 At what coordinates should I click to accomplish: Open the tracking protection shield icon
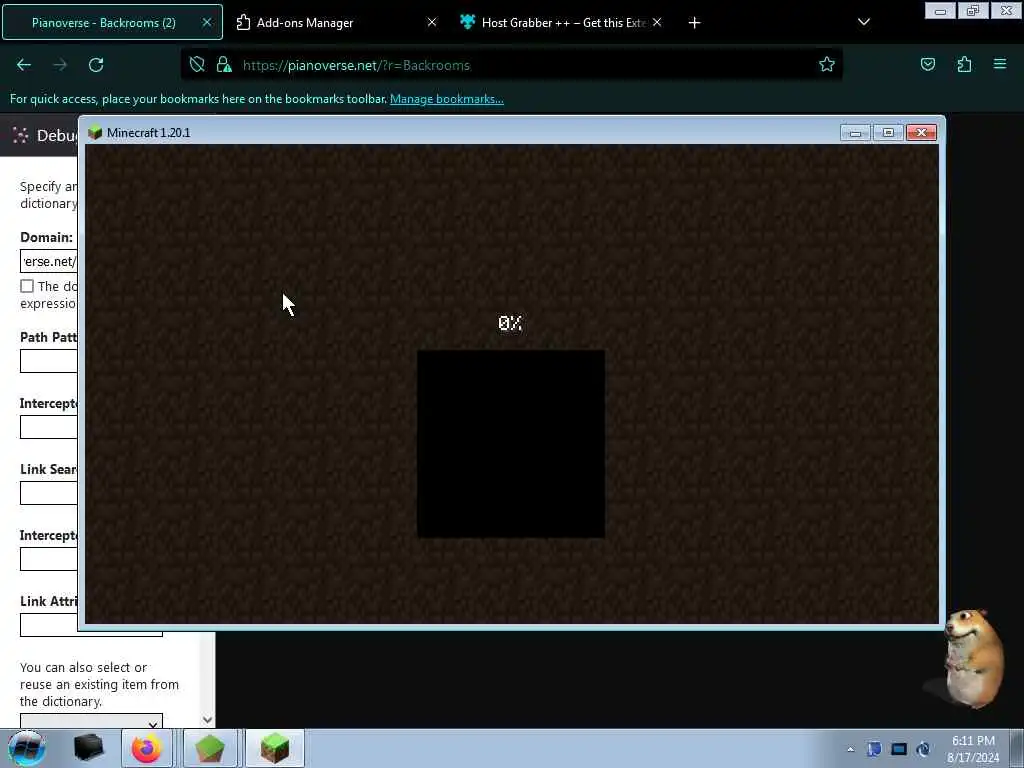click(197, 65)
